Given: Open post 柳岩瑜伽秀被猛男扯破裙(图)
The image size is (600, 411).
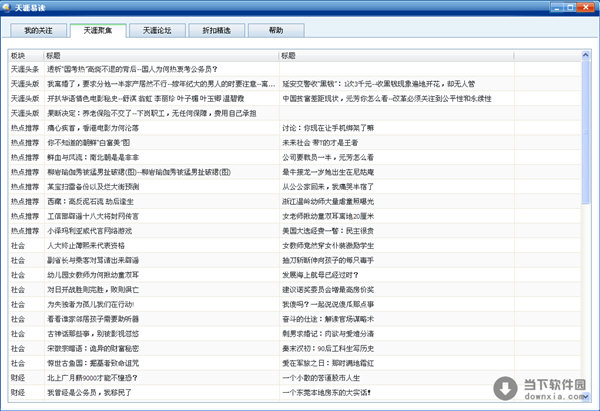Looking at the screenshot, I should [139, 172].
